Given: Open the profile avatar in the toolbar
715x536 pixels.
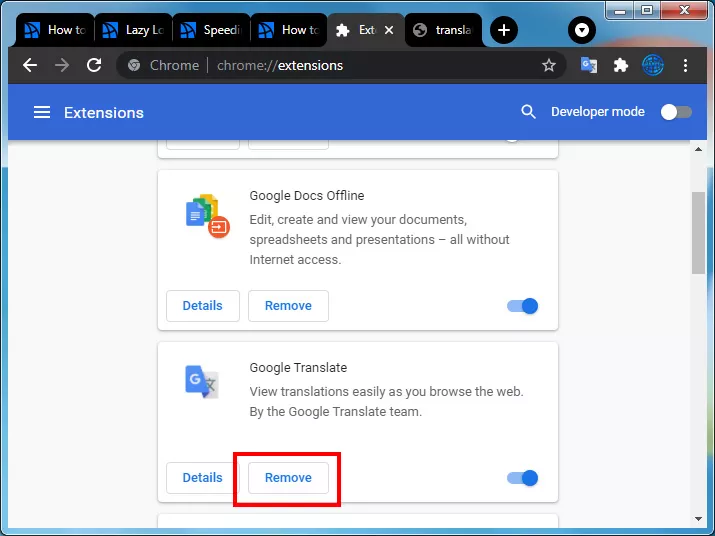Looking at the screenshot, I should 653,65.
